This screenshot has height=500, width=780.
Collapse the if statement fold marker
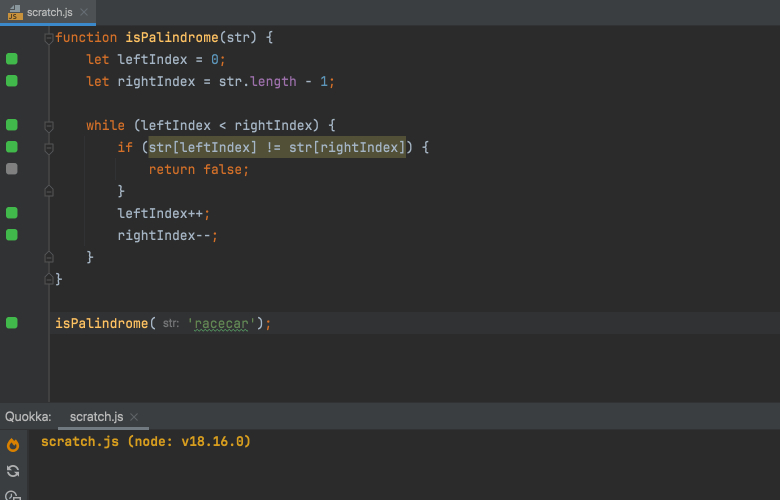(49, 148)
